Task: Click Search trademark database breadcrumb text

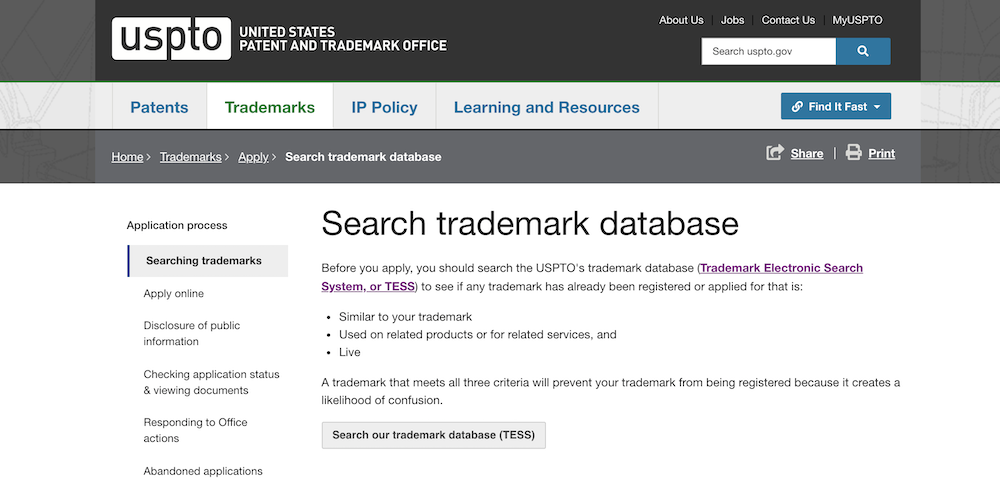Action: (x=363, y=157)
